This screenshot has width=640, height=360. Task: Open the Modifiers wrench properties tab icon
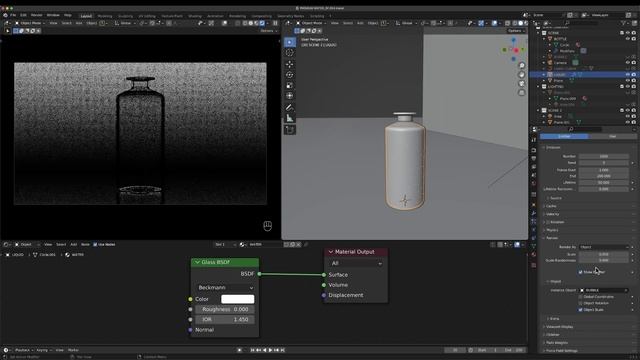pos(533,213)
